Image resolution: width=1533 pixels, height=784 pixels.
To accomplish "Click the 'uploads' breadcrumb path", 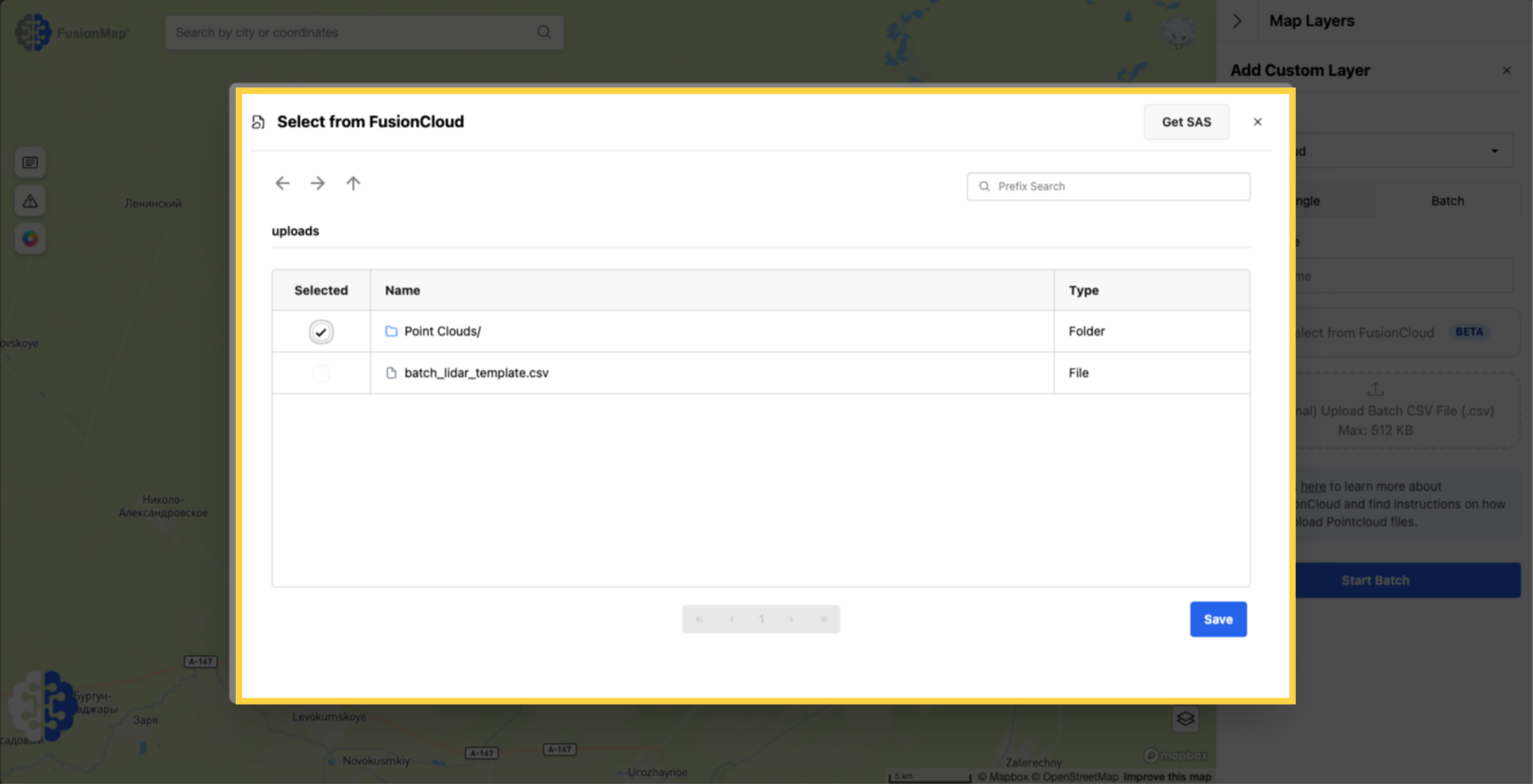I will point(295,231).
